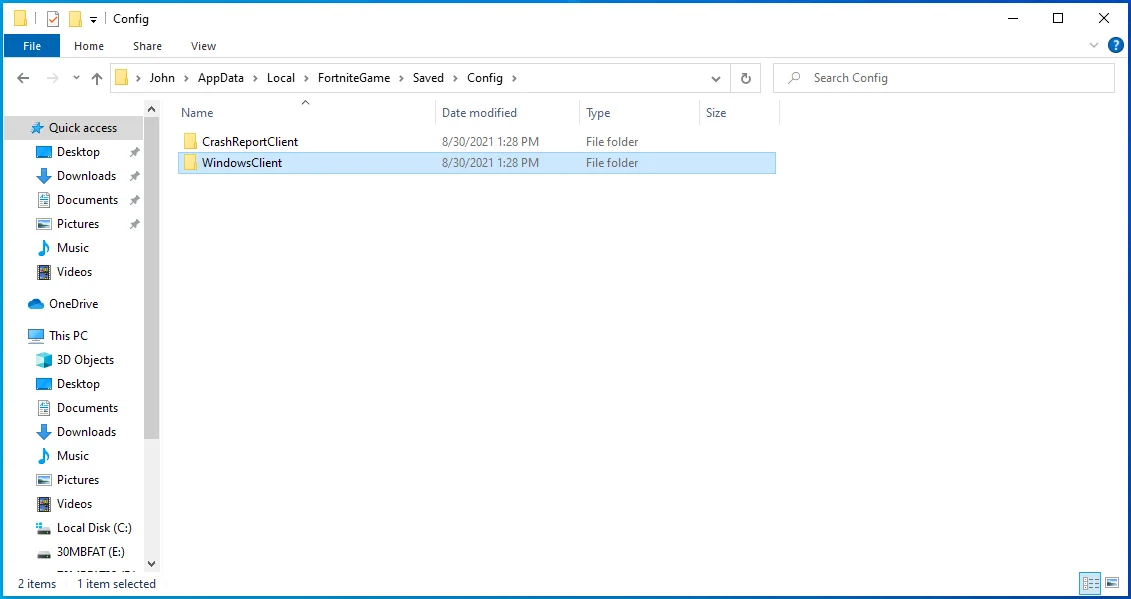This screenshot has height=599, width=1131.
Task: Click the Properties quick access toolbar icon
Action: pyautogui.click(x=53, y=19)
